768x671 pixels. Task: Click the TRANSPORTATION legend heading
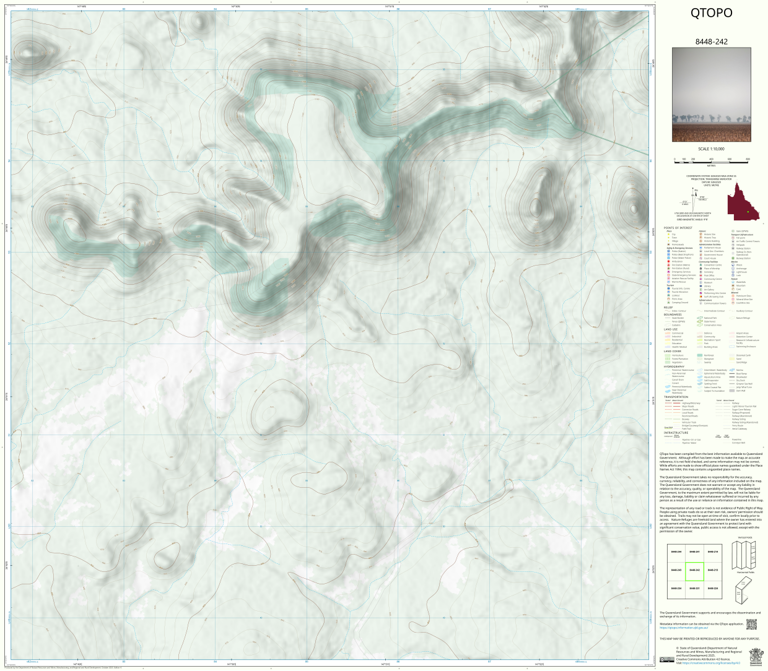[x=676, y=397]
